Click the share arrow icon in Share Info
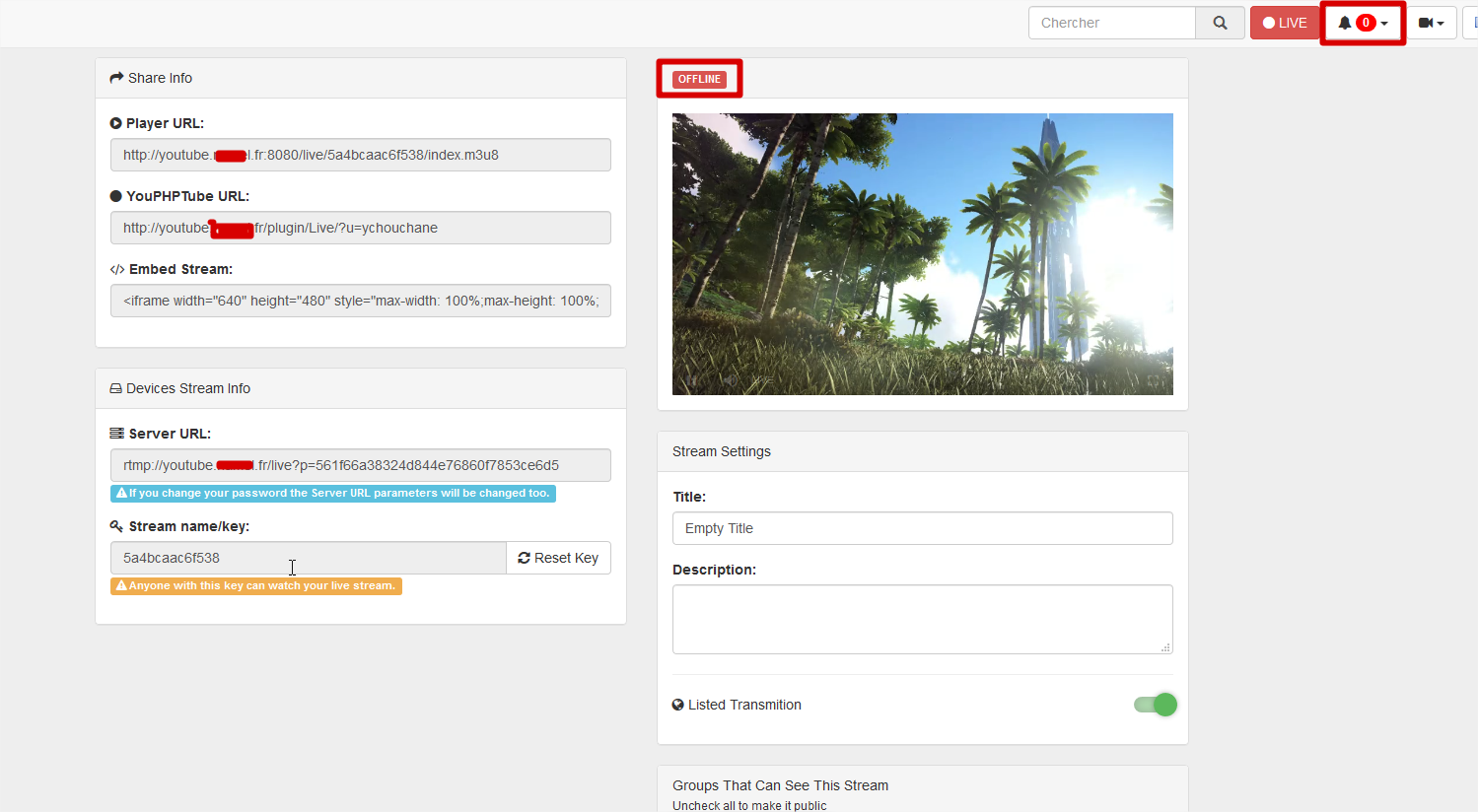This screenshot has height=812, width=1478. point(116,78)
